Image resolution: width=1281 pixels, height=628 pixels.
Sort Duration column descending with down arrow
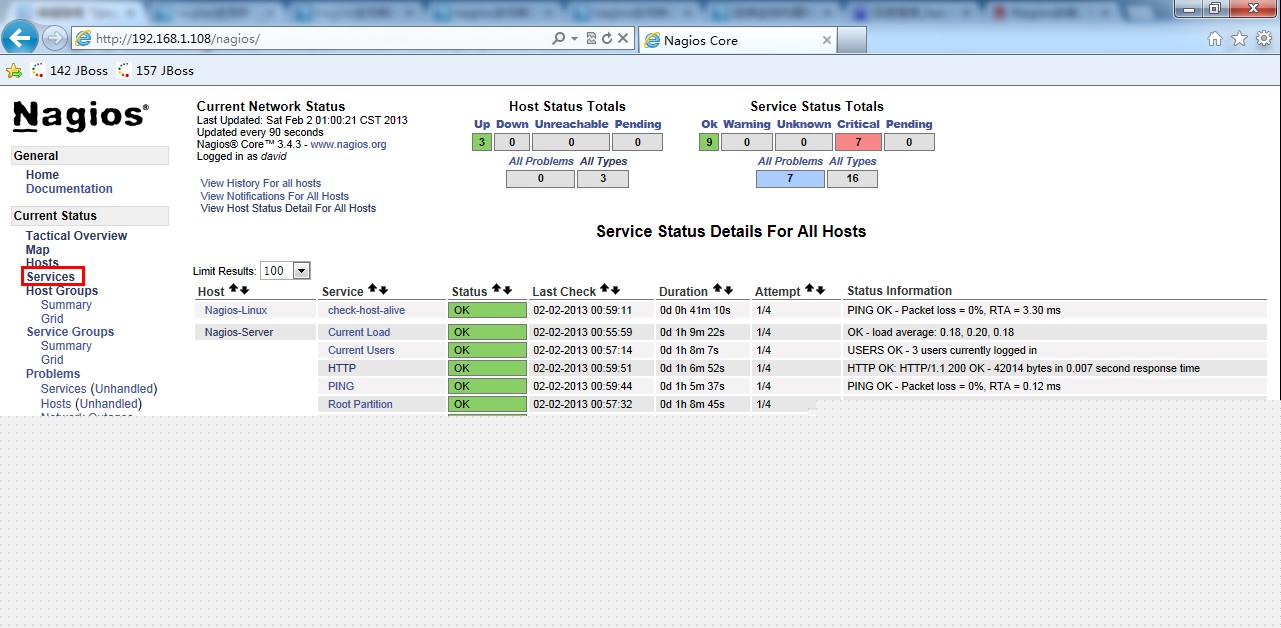[728, 290]
